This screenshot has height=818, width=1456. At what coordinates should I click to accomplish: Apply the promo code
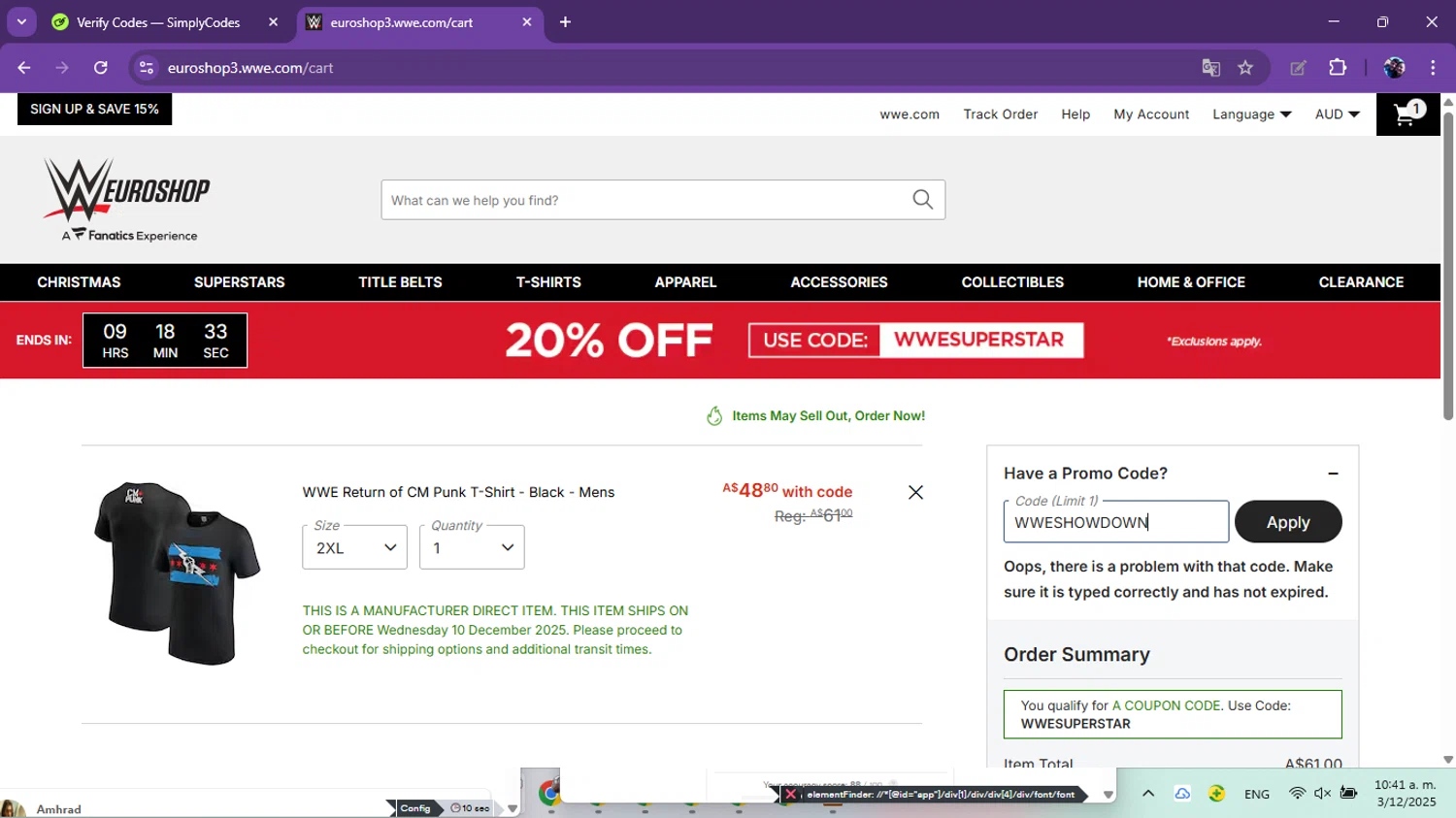[x=1288, y=522]
